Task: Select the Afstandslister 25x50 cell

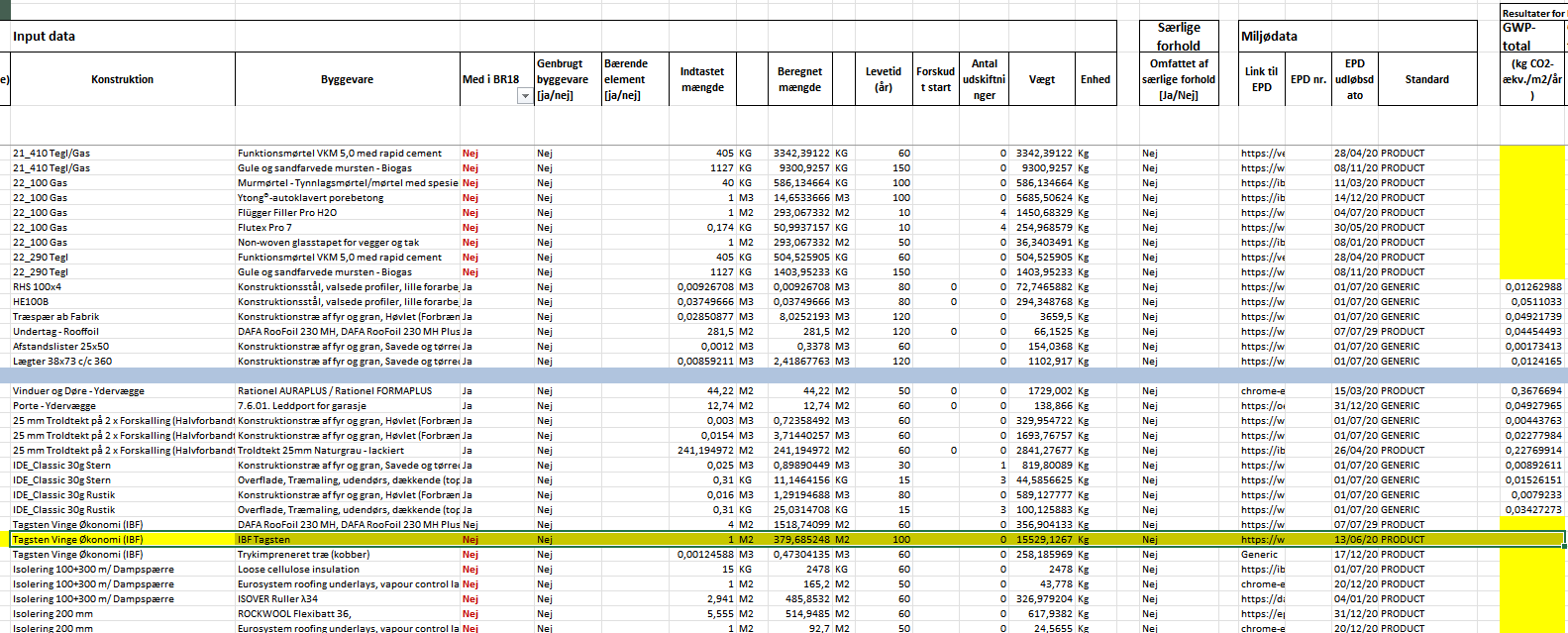Action: click(123, 347)
